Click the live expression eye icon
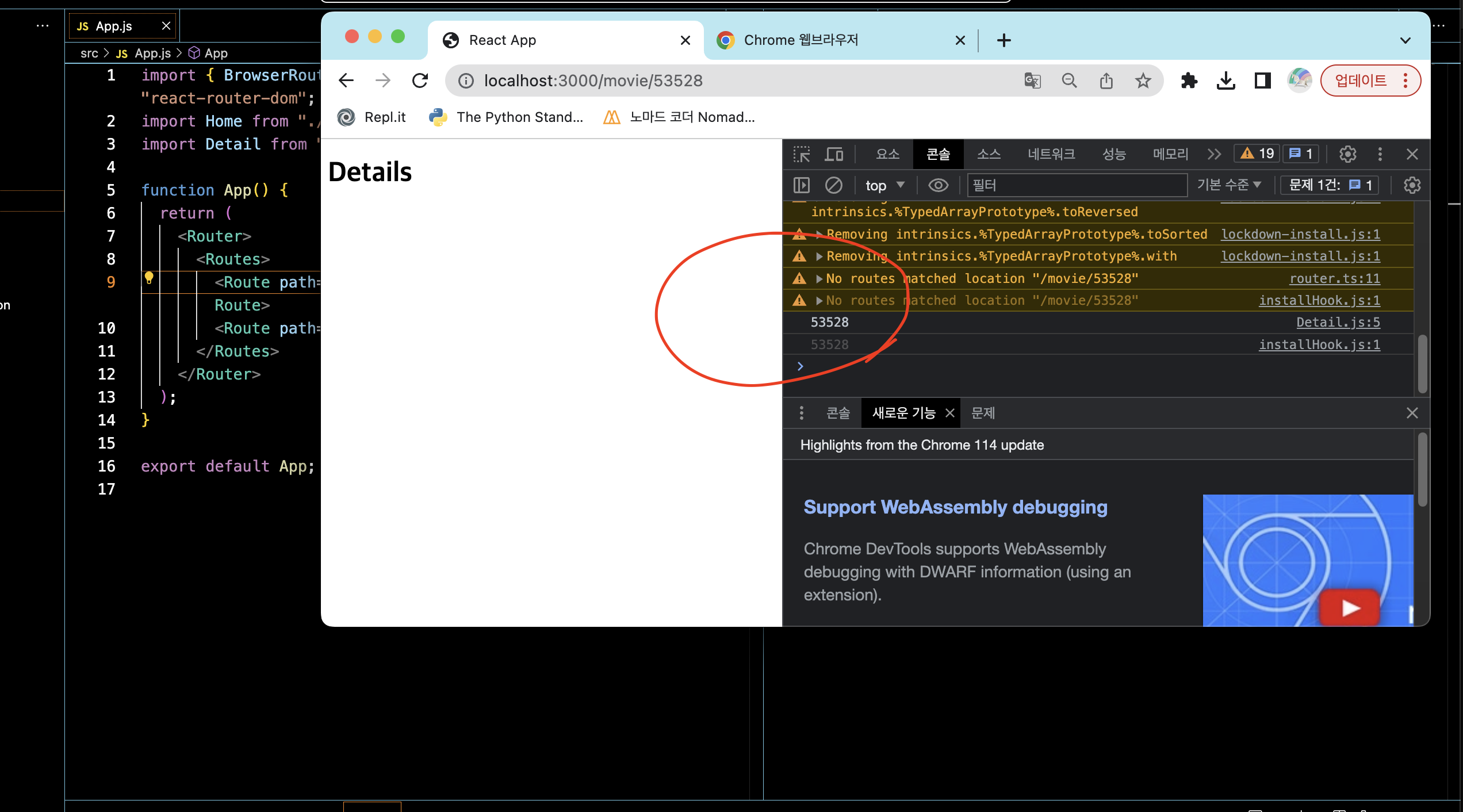Screen dimensions: 1463x812 click(938, 185)
